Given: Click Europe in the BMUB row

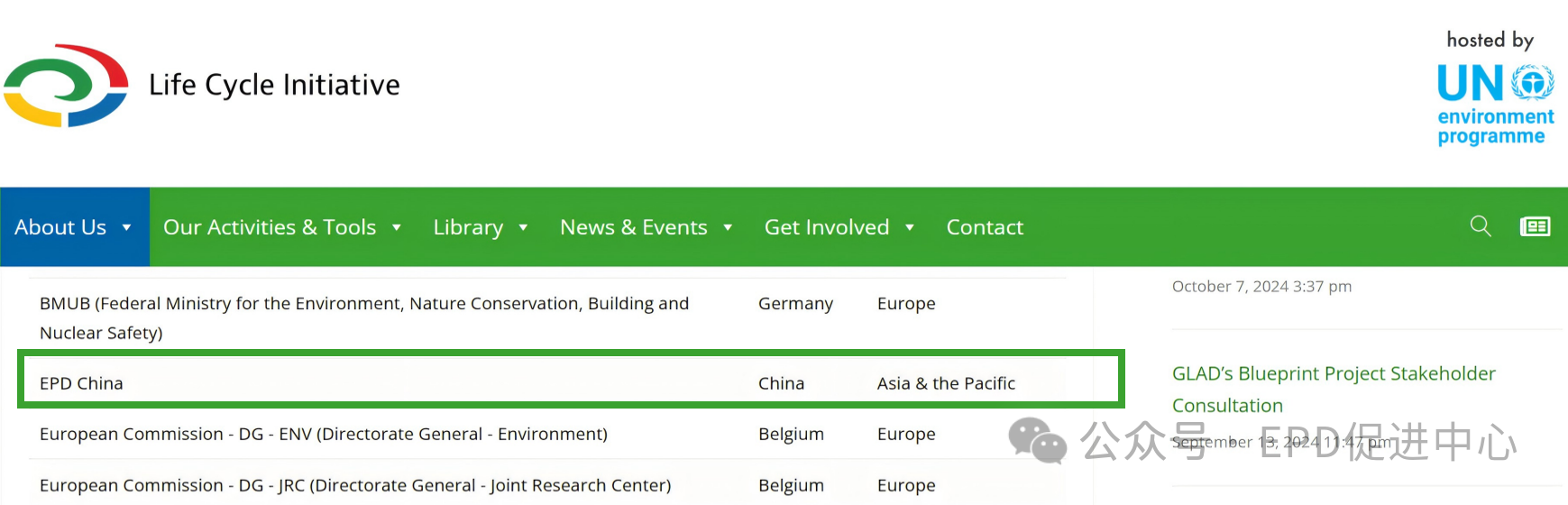Looking at the screenshot, I should (x=906, y=304).
